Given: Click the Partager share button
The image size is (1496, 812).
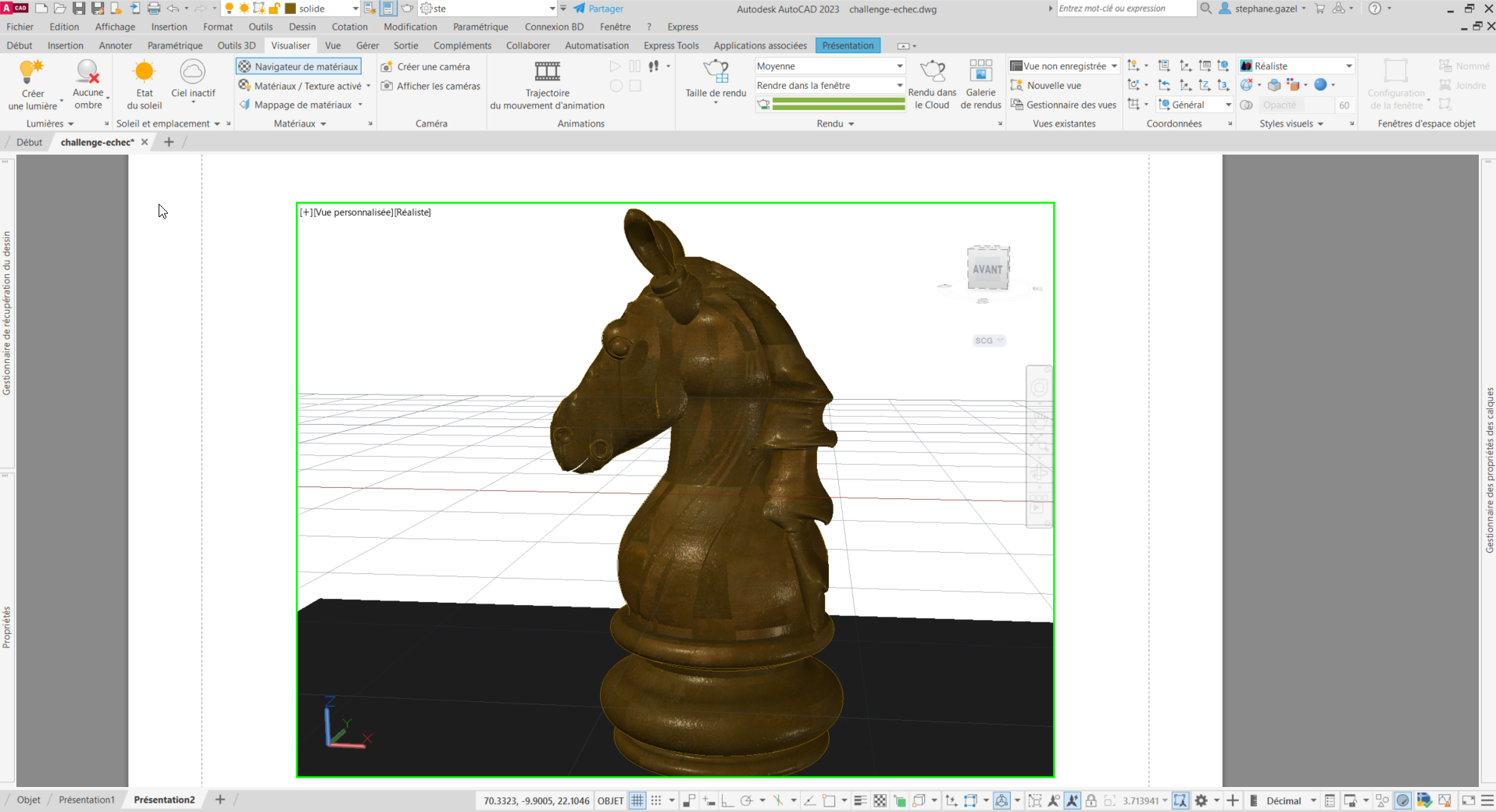Looking at the screenshot, I should tap(598, 9).
